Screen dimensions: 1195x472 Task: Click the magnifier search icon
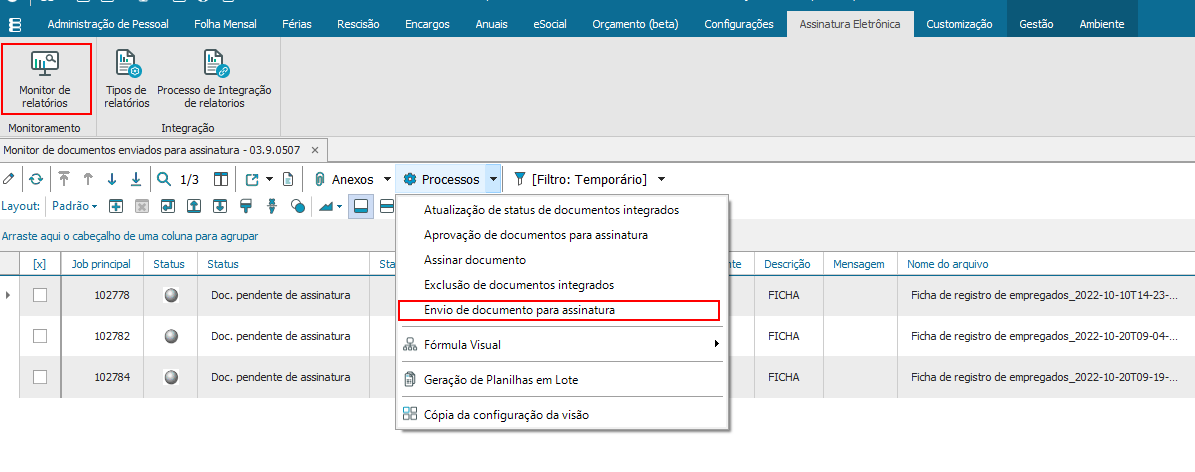pyautogui.click(x=164, y=179)
